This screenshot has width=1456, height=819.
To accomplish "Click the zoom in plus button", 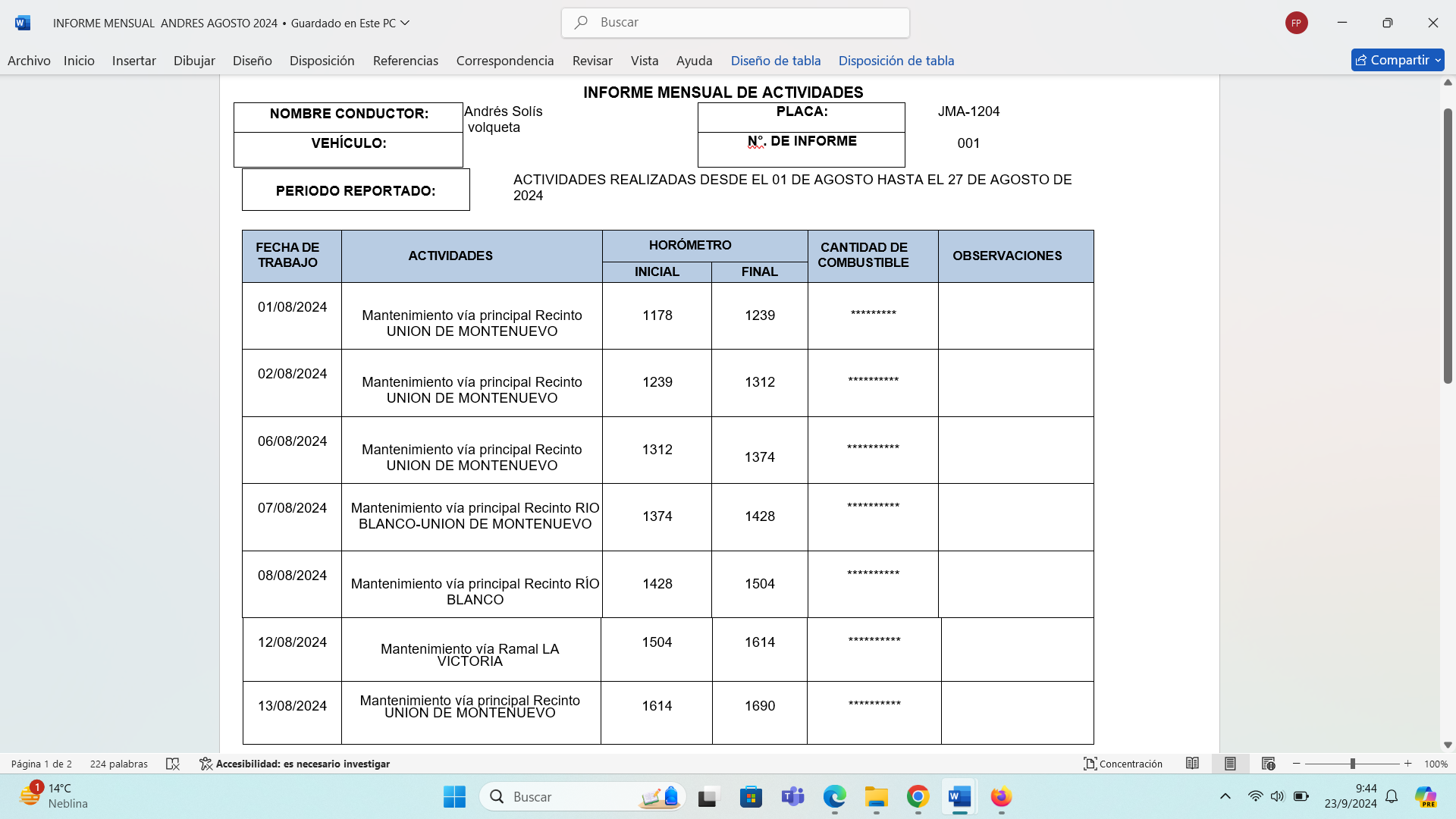I will point(1408,764).
